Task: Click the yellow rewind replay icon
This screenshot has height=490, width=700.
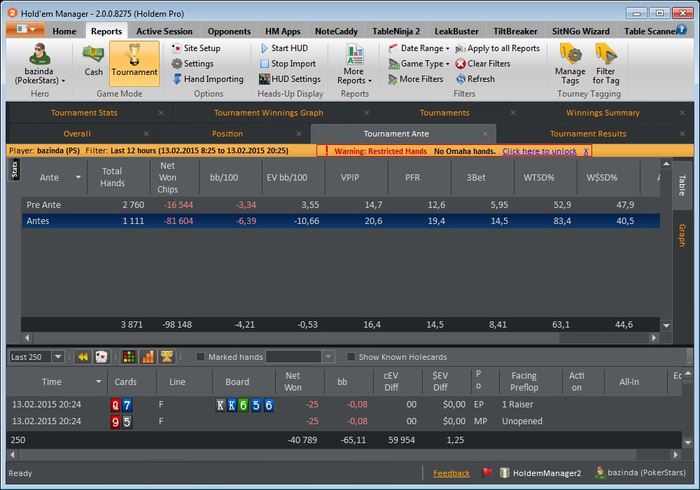Action: point(83,357)
